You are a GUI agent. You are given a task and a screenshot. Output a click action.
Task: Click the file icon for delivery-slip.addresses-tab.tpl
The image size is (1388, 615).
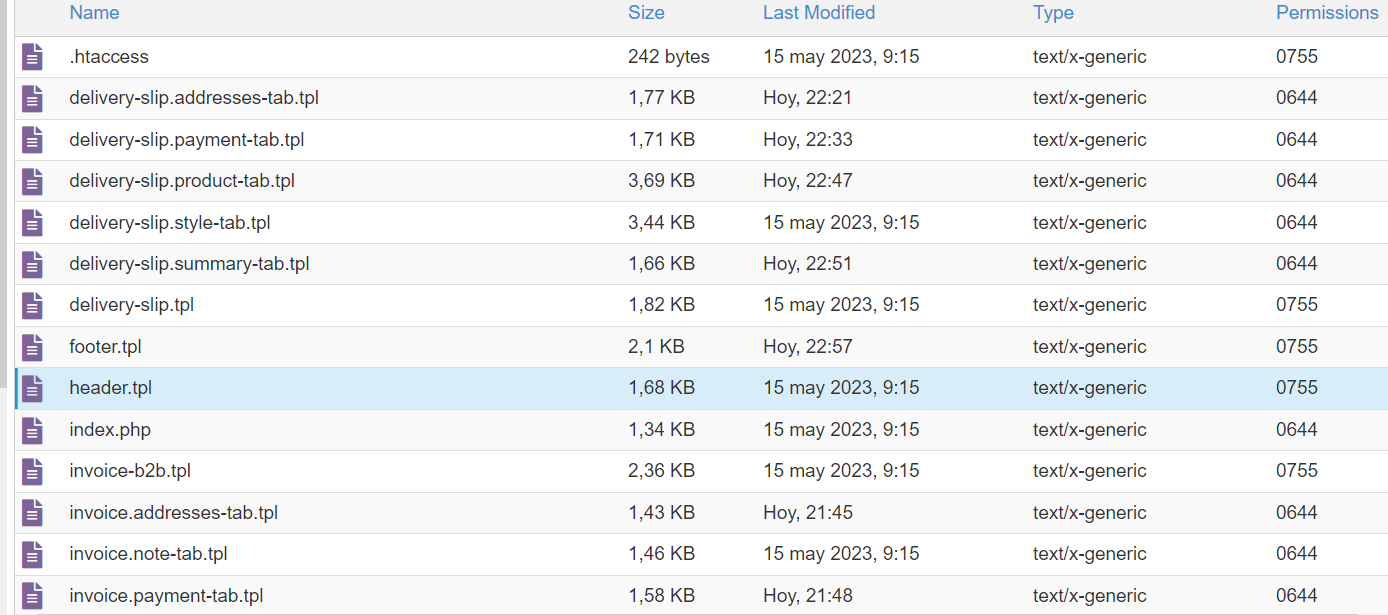tap(33, 98)
